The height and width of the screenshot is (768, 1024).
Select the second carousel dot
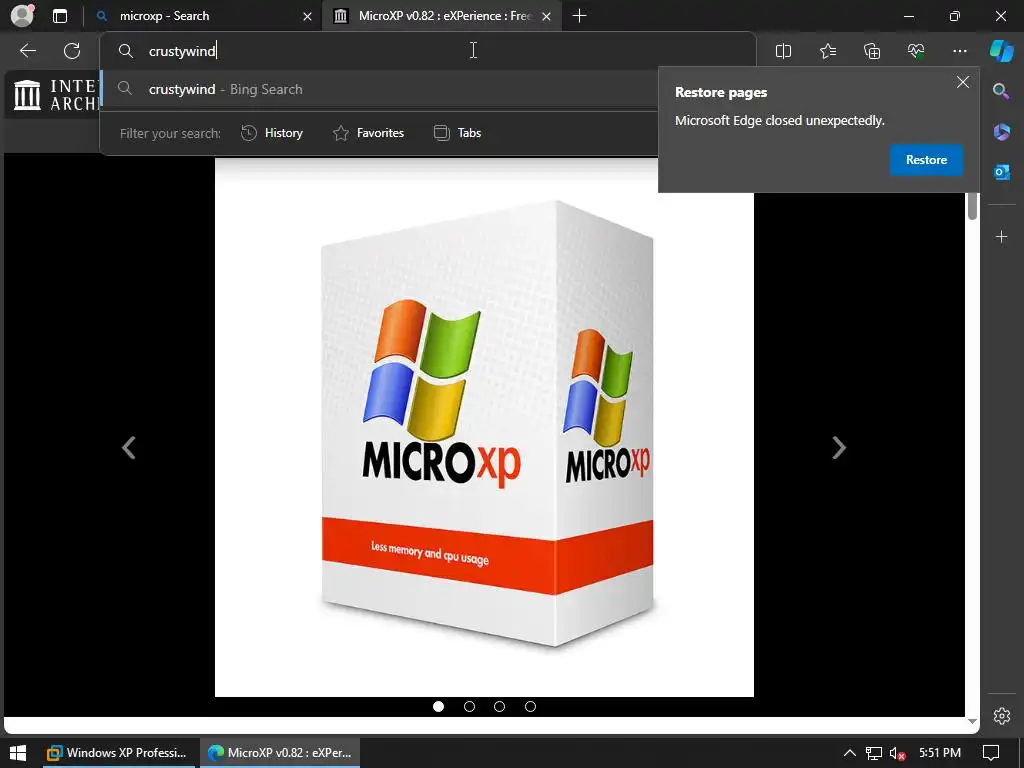(469, 707)
